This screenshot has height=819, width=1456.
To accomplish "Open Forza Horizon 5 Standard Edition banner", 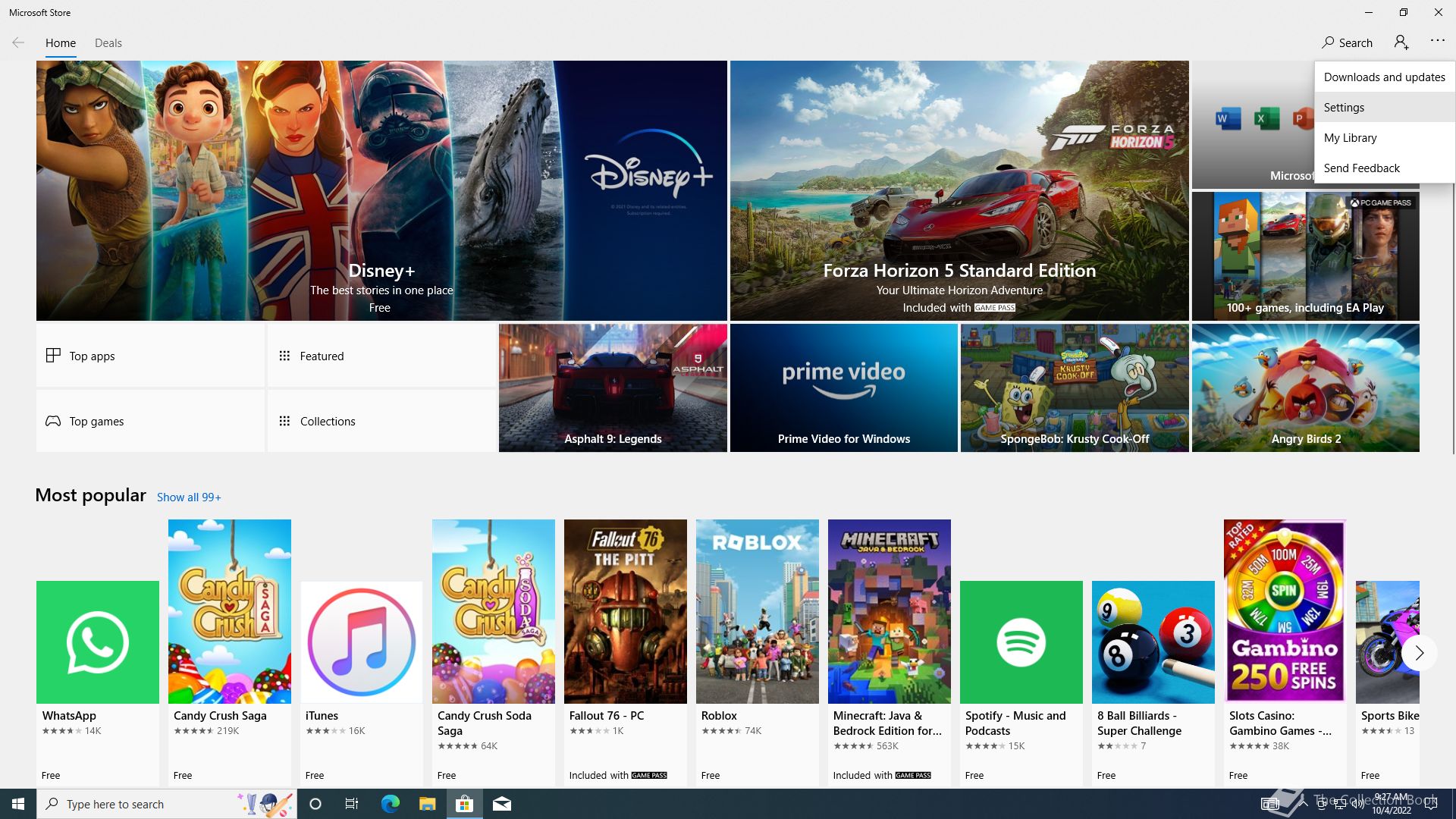I will 959,190.
